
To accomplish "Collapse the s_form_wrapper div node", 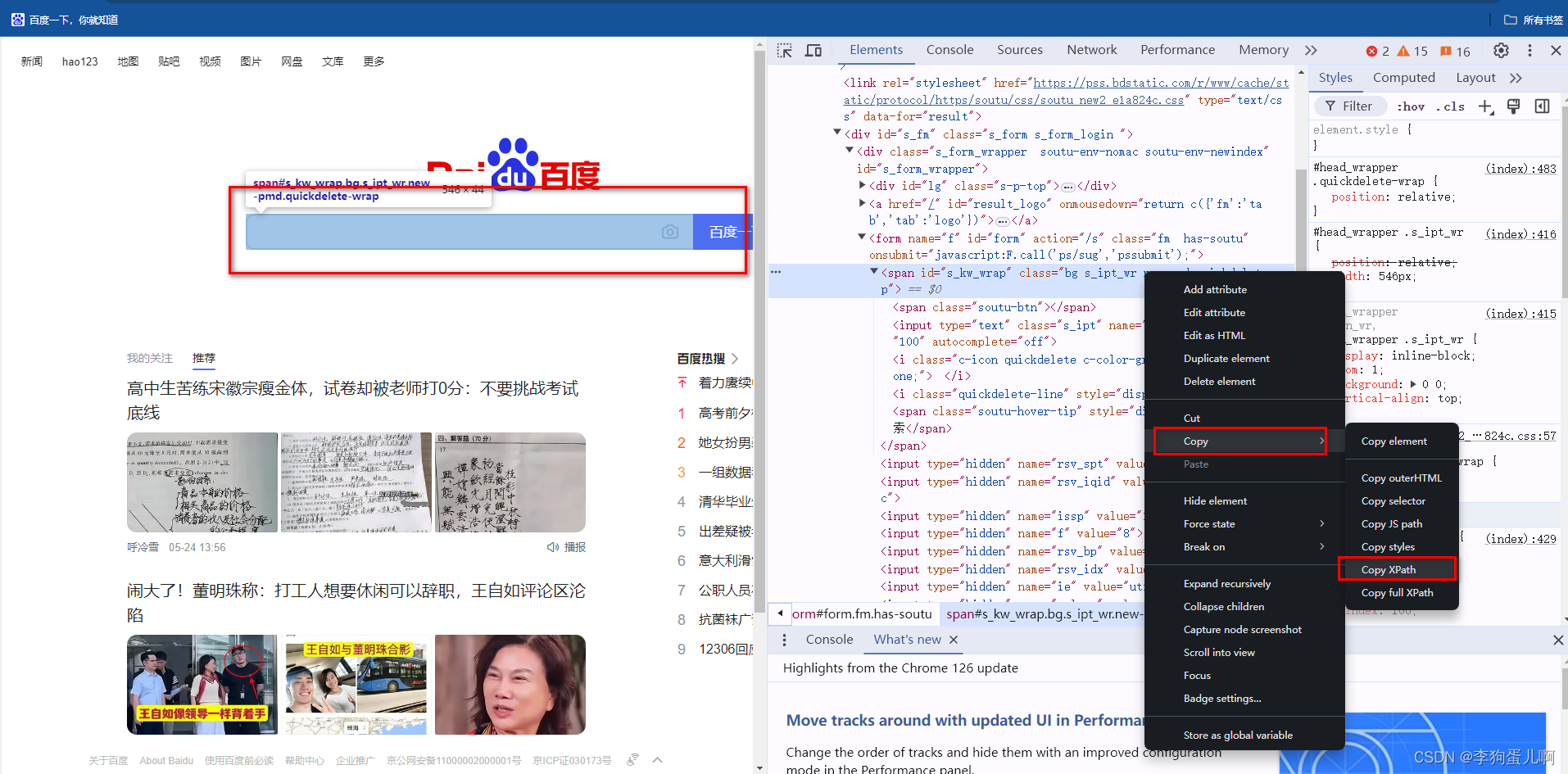I will tap(850, 151).
